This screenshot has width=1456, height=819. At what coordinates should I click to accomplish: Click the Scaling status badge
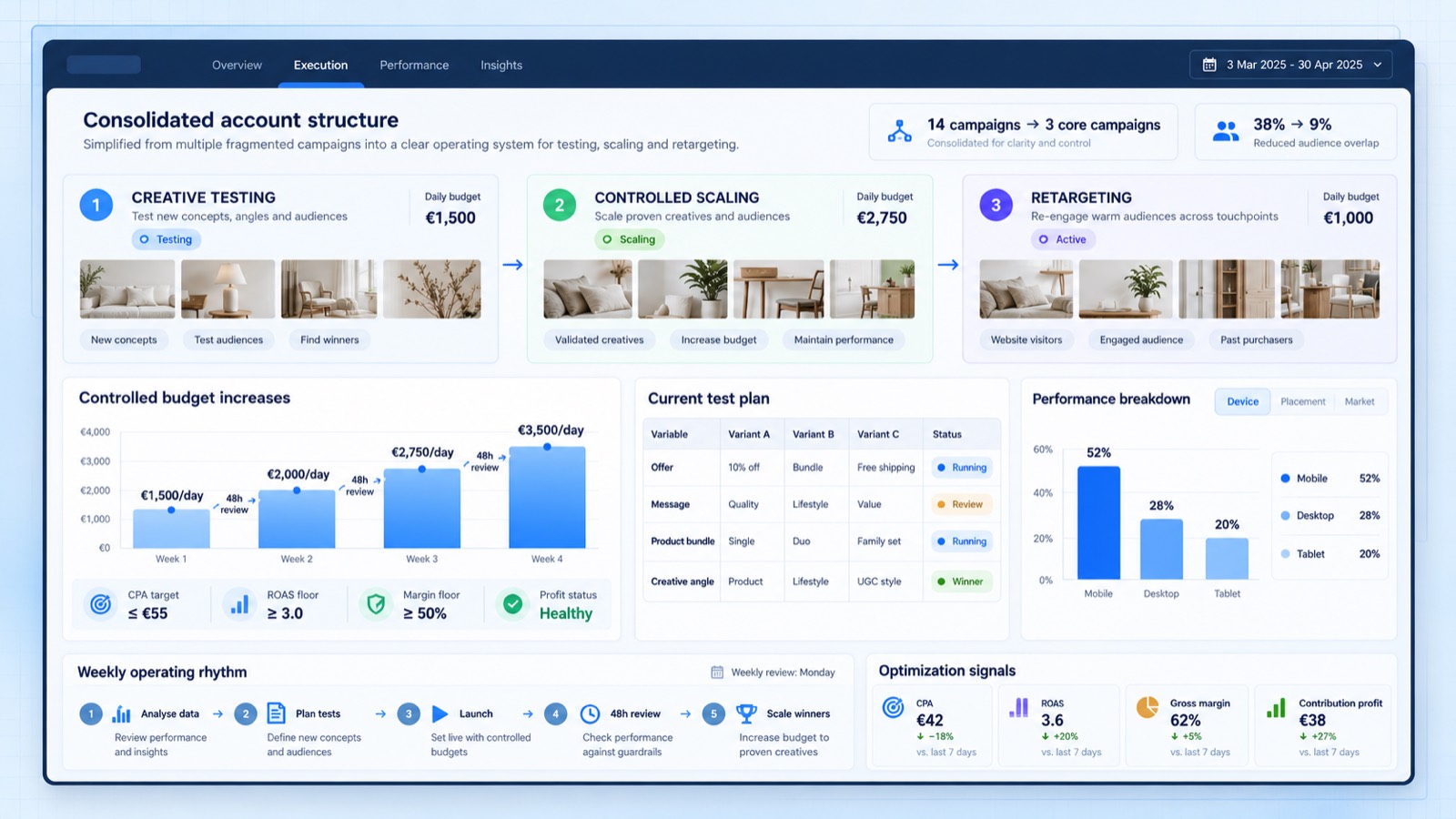[630, 239]
